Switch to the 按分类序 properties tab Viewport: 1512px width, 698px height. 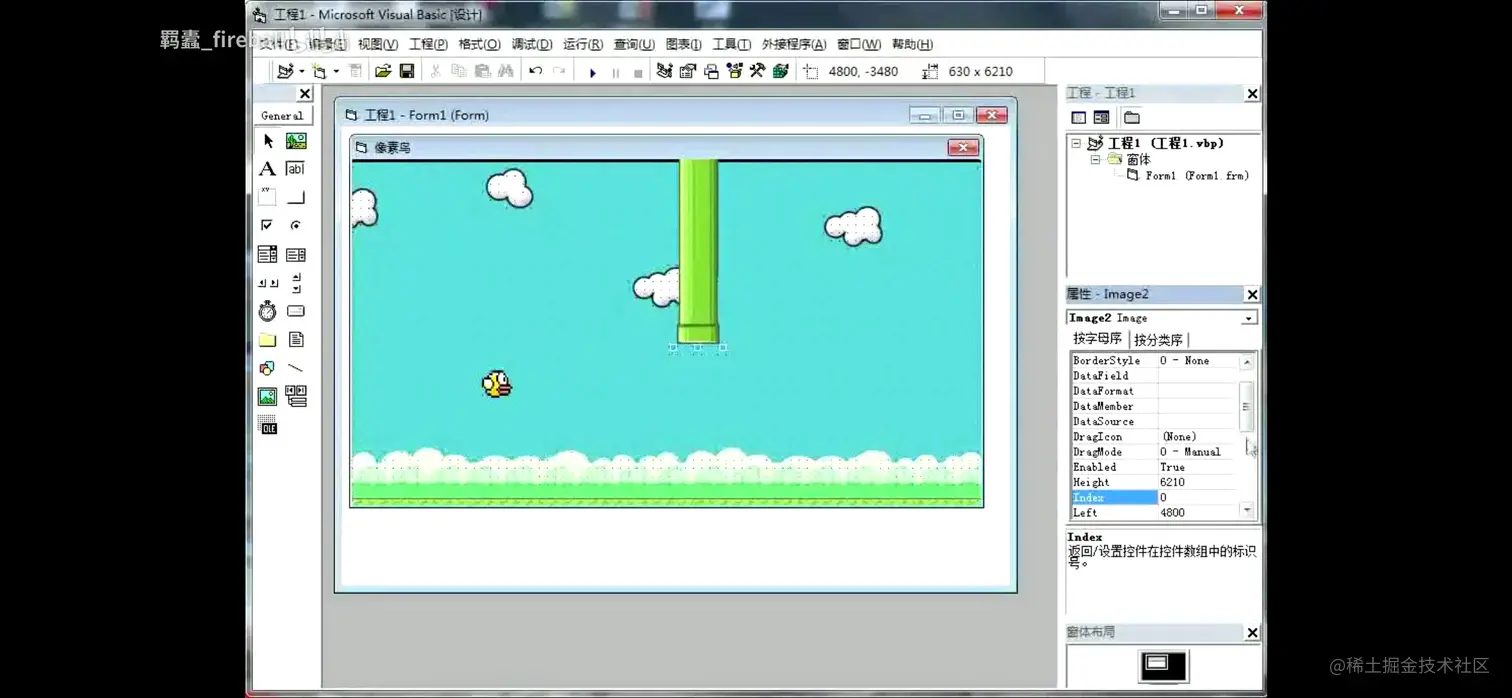(1158, 340)
